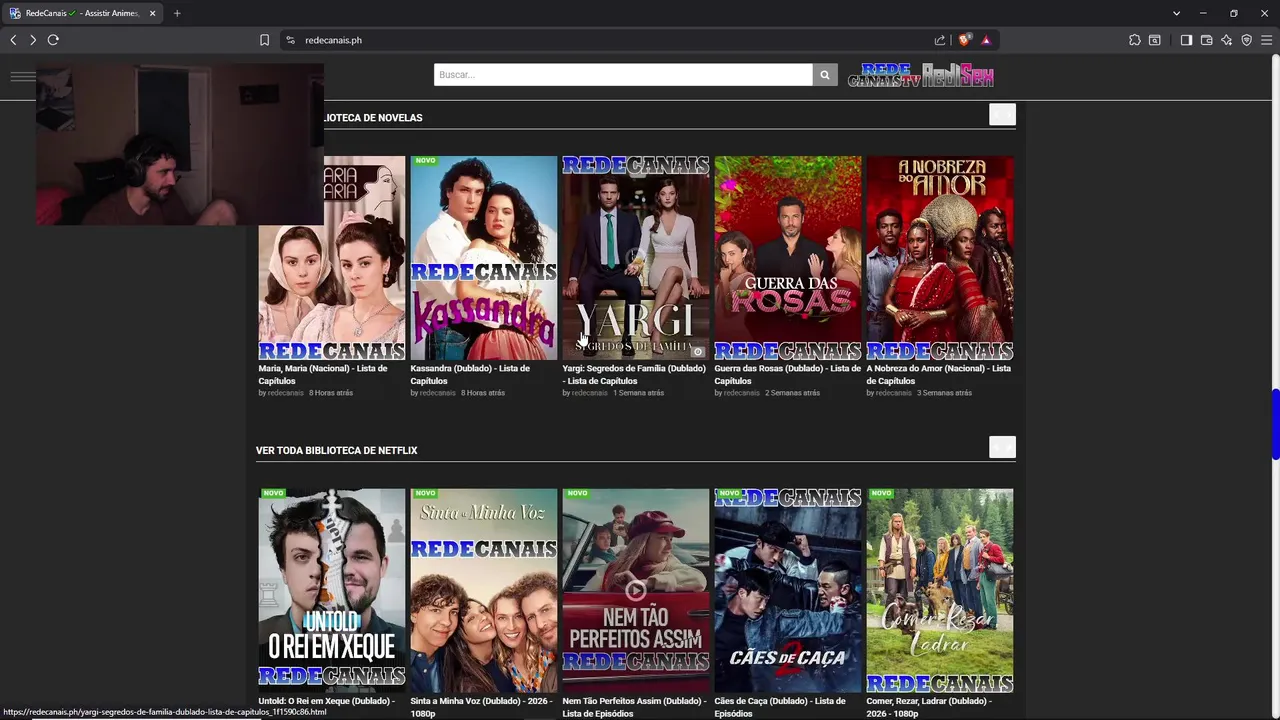Screen dimensions: 1280x720
Task: Click the clock icon on Yargi poster
Action: 698,351
